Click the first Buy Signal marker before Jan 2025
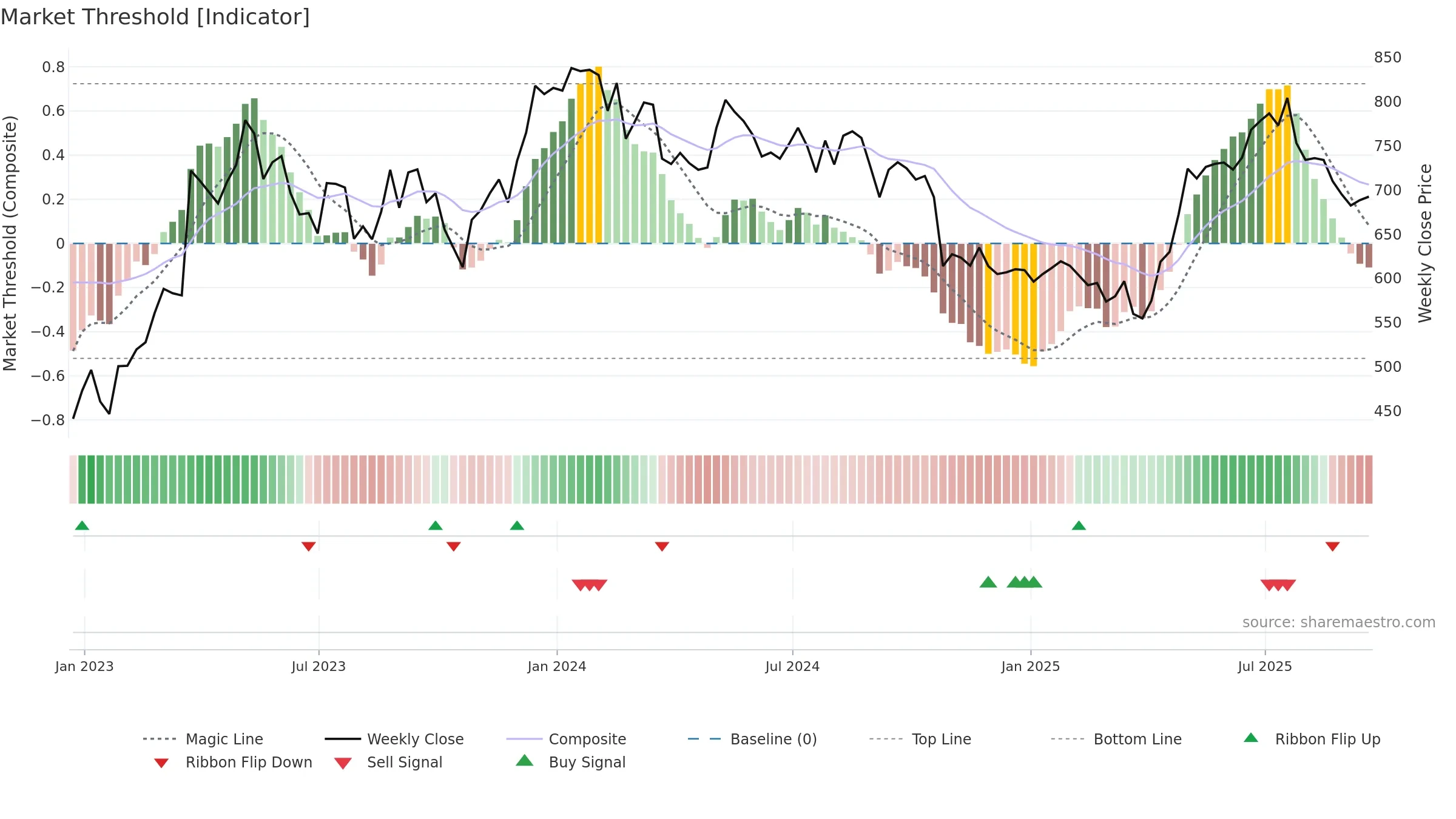The height and width of the screenshot is (819, 1456). click(988, 582)
